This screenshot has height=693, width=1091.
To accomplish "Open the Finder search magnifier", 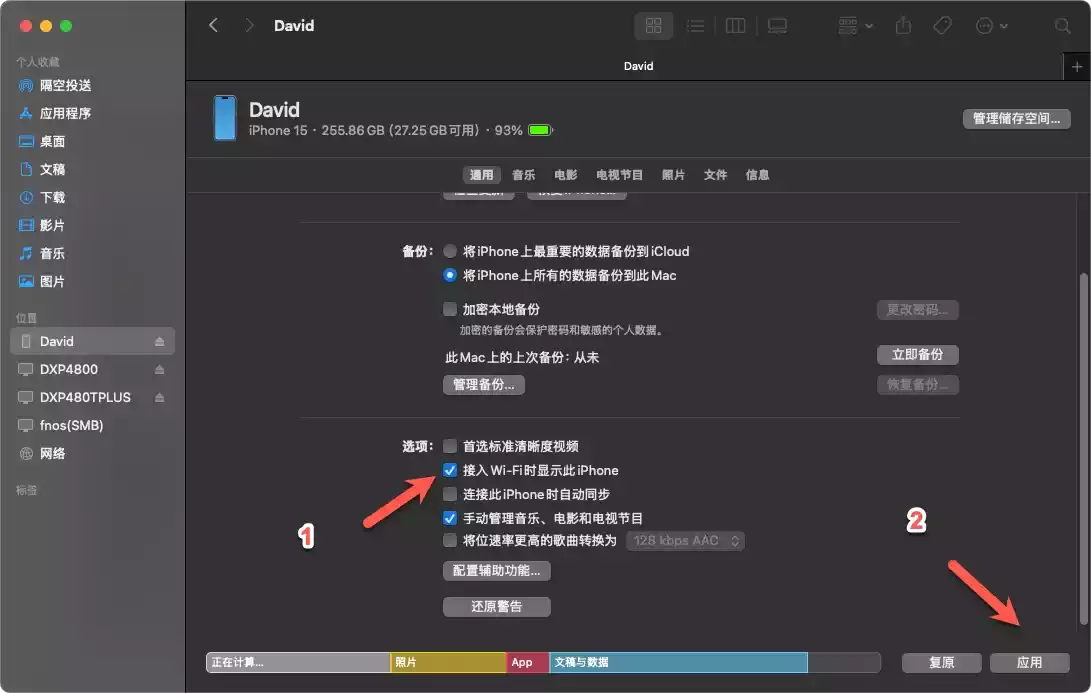I will pyautogui.click(x=1062, y=26).
